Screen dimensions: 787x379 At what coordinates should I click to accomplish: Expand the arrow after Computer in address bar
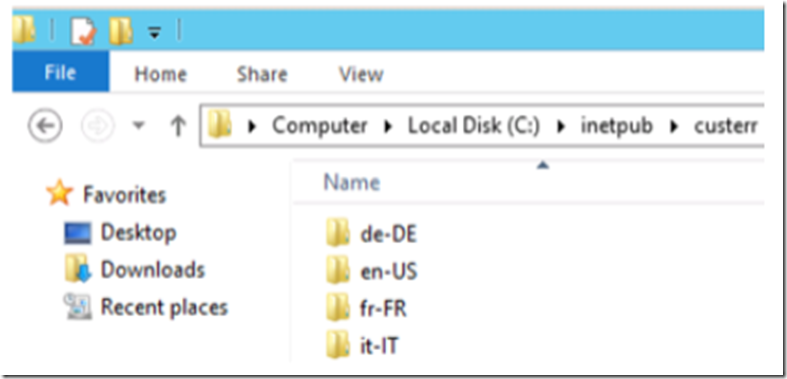tap(387, 127)
